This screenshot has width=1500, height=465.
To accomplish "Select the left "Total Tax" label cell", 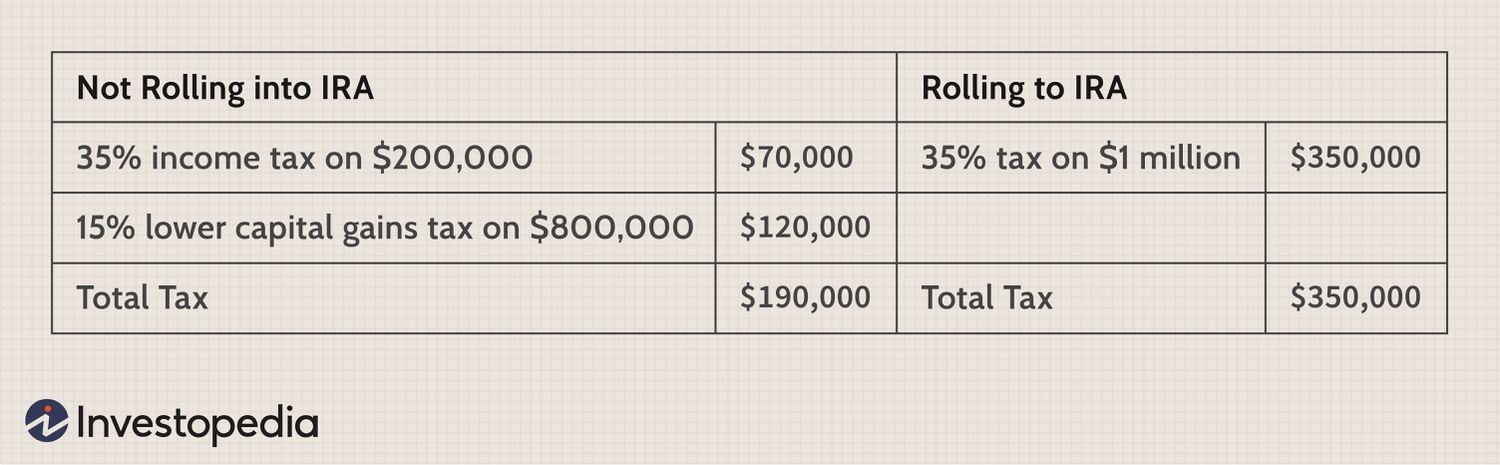I will tap(384, 298).
